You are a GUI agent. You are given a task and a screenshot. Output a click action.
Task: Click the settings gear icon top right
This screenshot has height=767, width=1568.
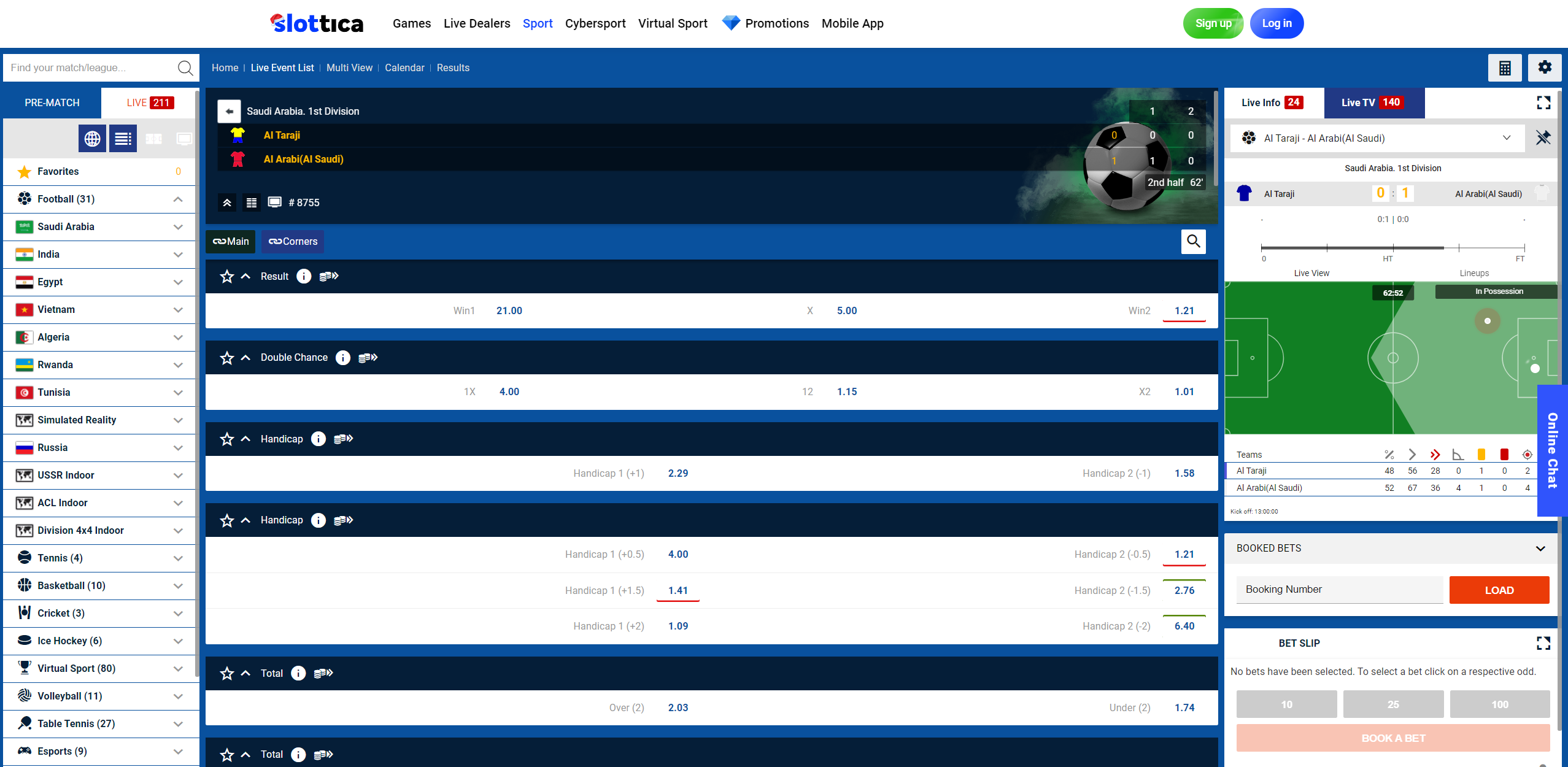click(1545, 67)
